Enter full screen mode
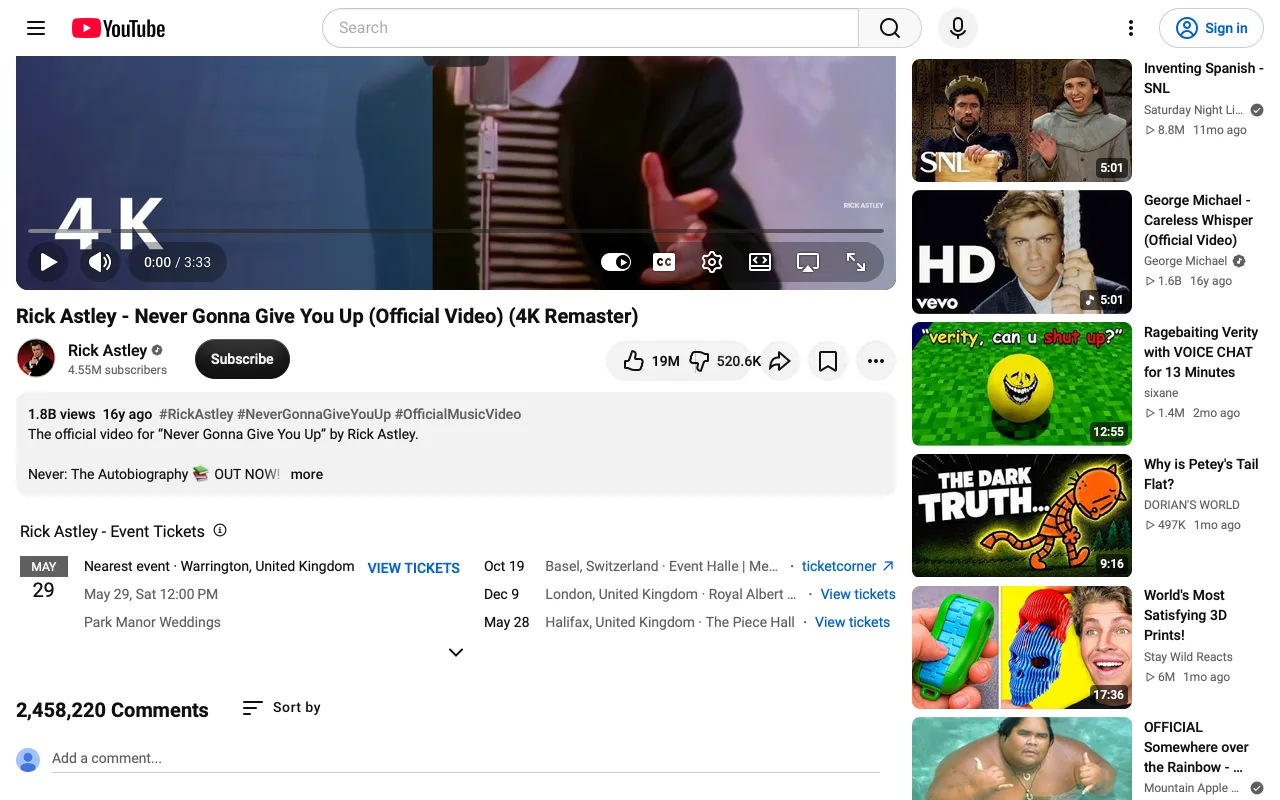 pos(856,262)
